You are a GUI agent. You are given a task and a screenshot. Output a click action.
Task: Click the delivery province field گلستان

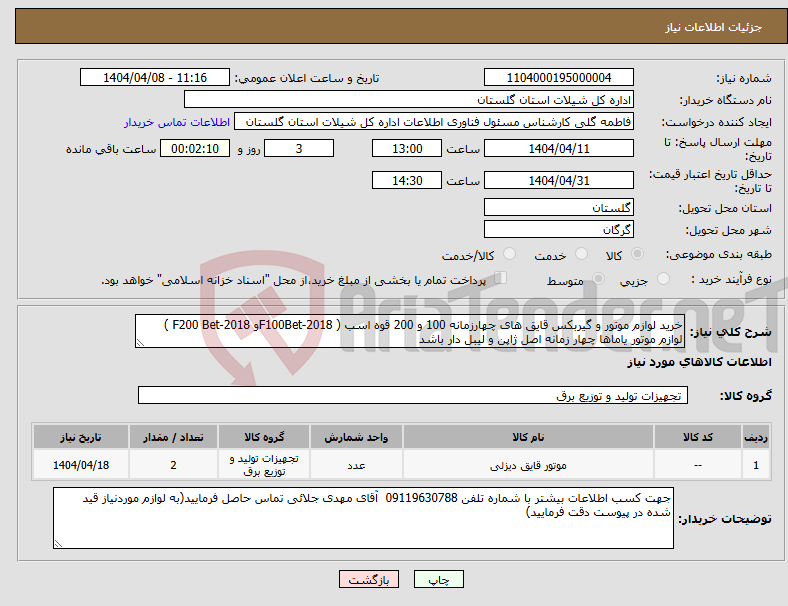pyautogui.click(x=558, y=207)
